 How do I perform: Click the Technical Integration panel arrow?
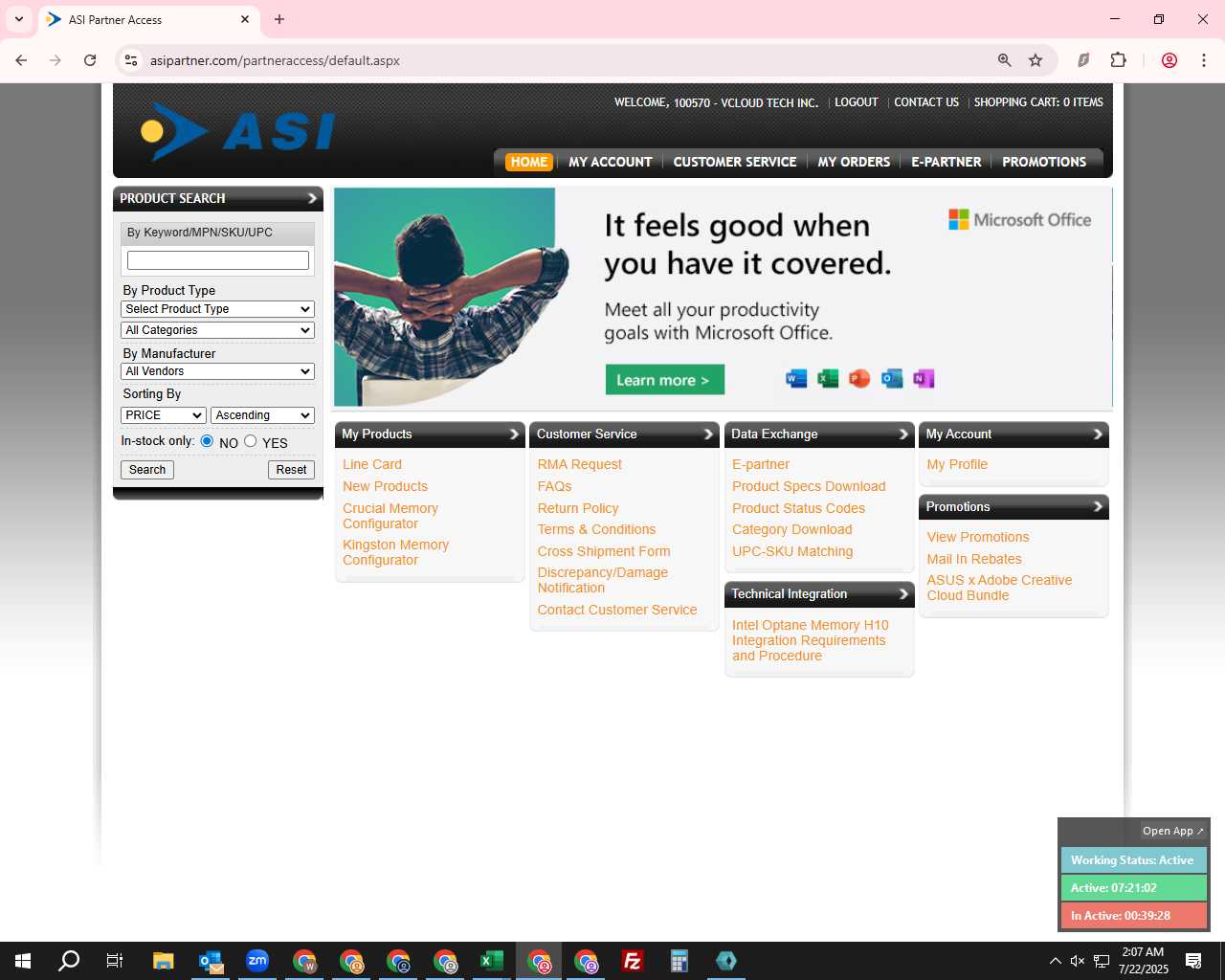[903, 594]
